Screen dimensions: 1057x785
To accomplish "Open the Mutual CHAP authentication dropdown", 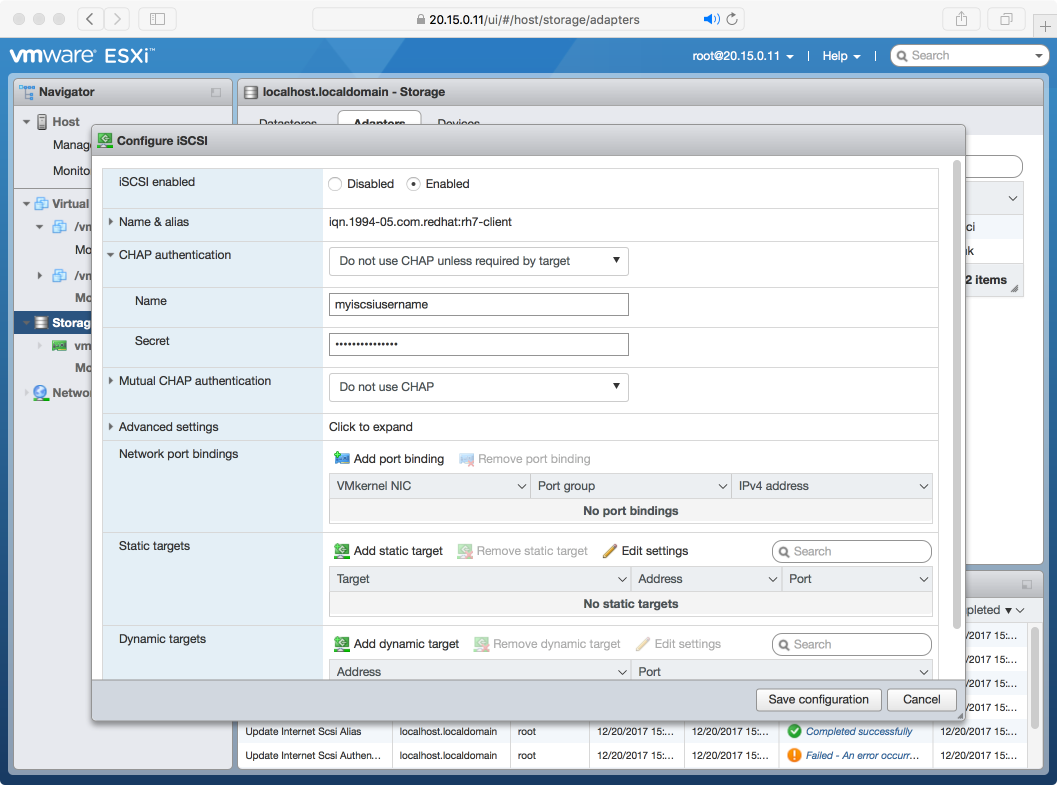I will coord(478,387).
